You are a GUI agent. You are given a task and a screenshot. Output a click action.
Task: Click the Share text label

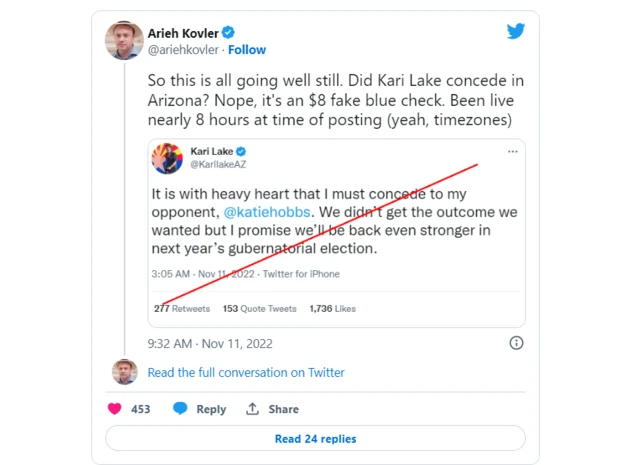coord(283,409)
